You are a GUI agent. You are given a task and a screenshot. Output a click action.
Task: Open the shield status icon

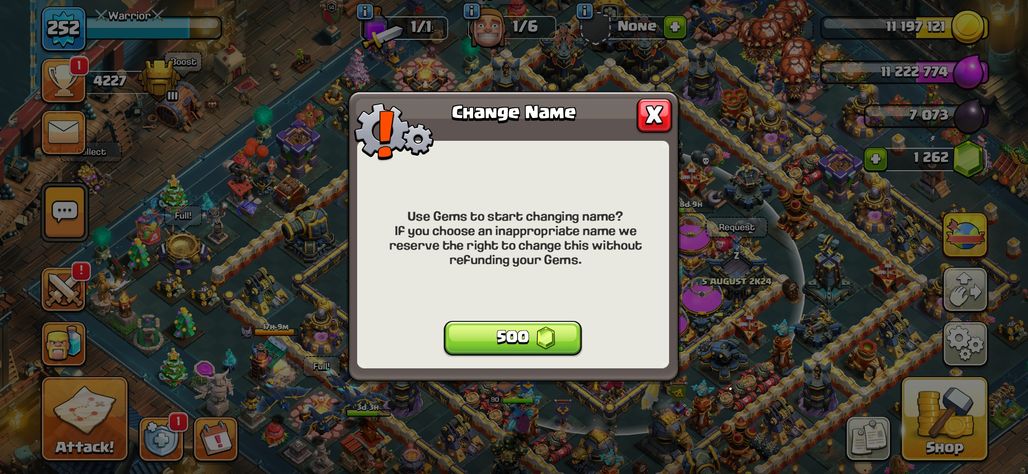161,439
